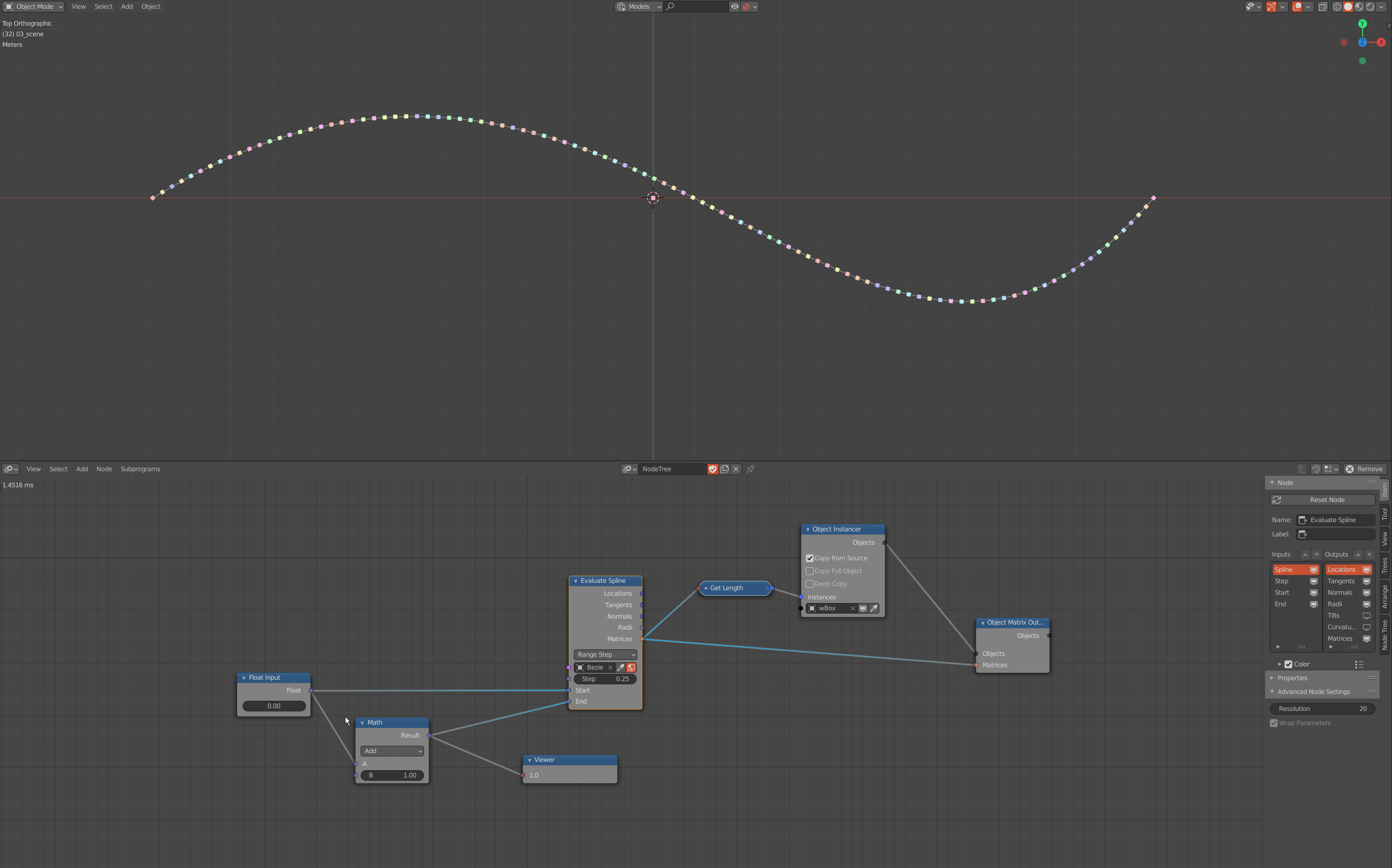The height and width of the screenshot is (868, 1392).
Task: Toggle the fake user shield on NodeTree
Action: click(712, 469)
